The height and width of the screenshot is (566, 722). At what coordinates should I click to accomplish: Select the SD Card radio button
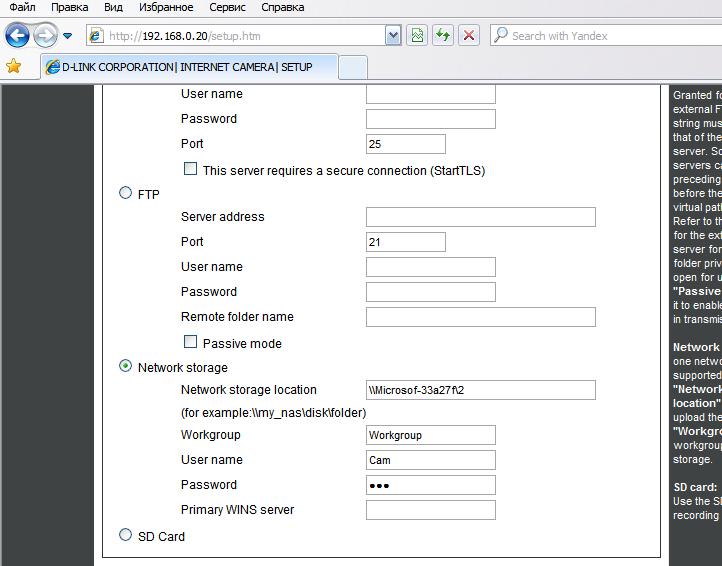(x=125, y=535)
